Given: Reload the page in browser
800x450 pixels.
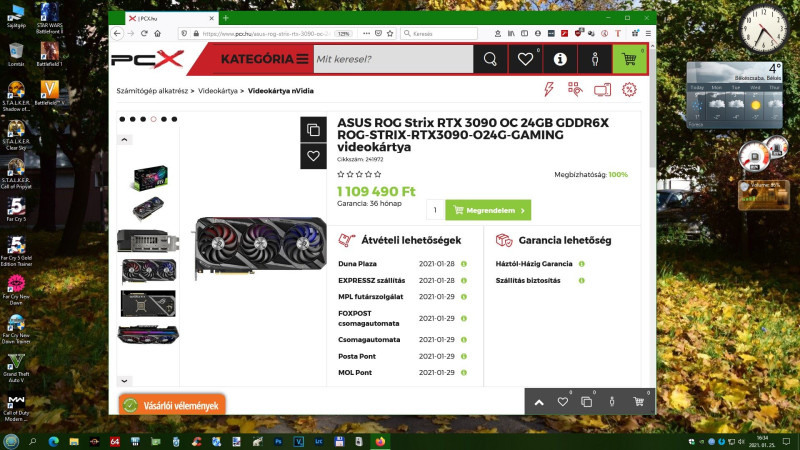Looking at the screenshot, I should coord(144,34).
